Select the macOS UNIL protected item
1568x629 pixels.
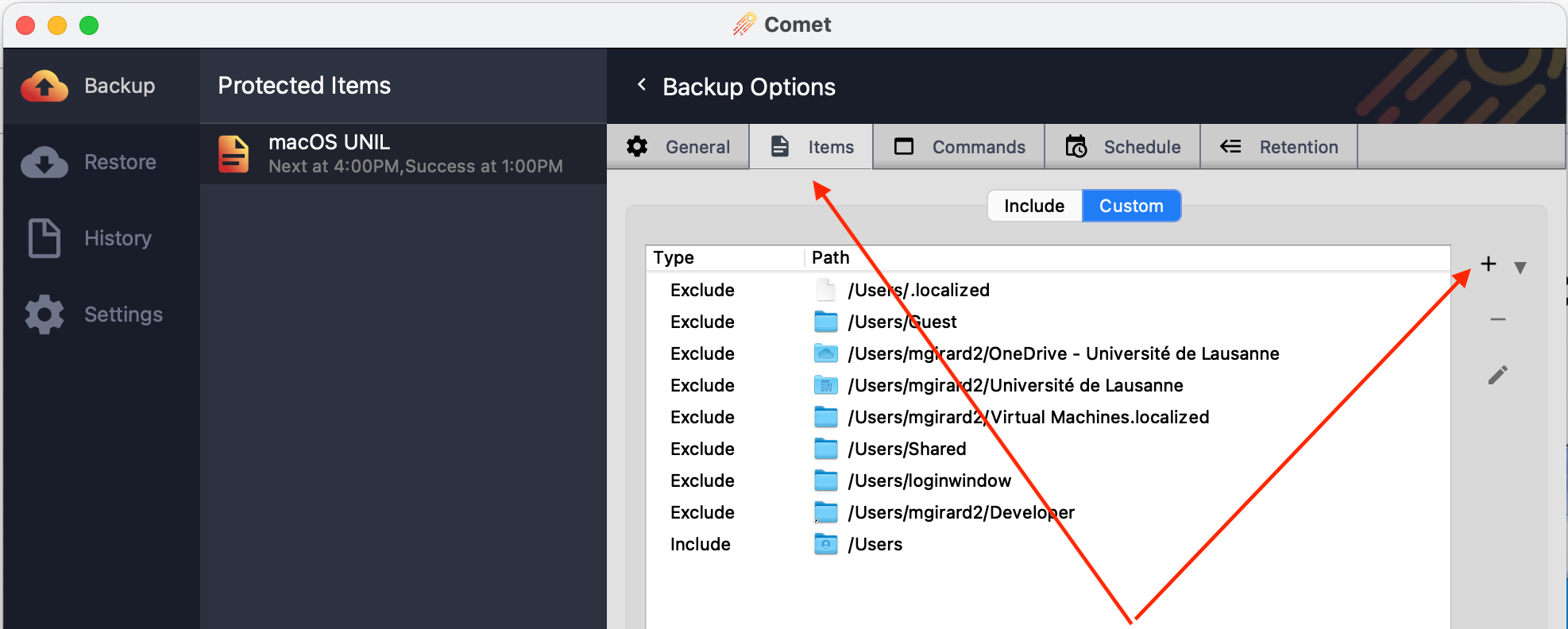point(404,153)
